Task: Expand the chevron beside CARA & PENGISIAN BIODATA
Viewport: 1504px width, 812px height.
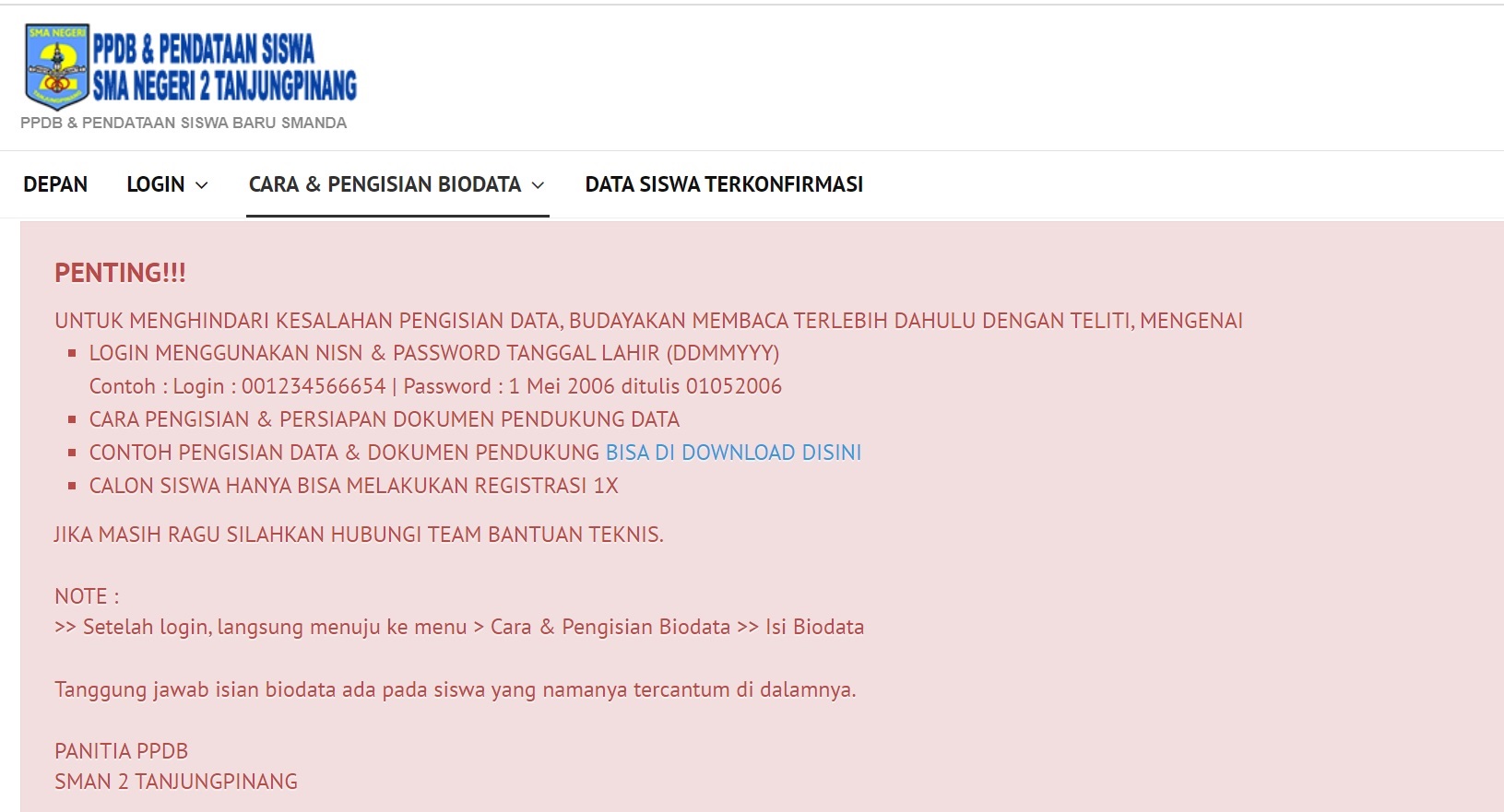Action: coord(539,185)
